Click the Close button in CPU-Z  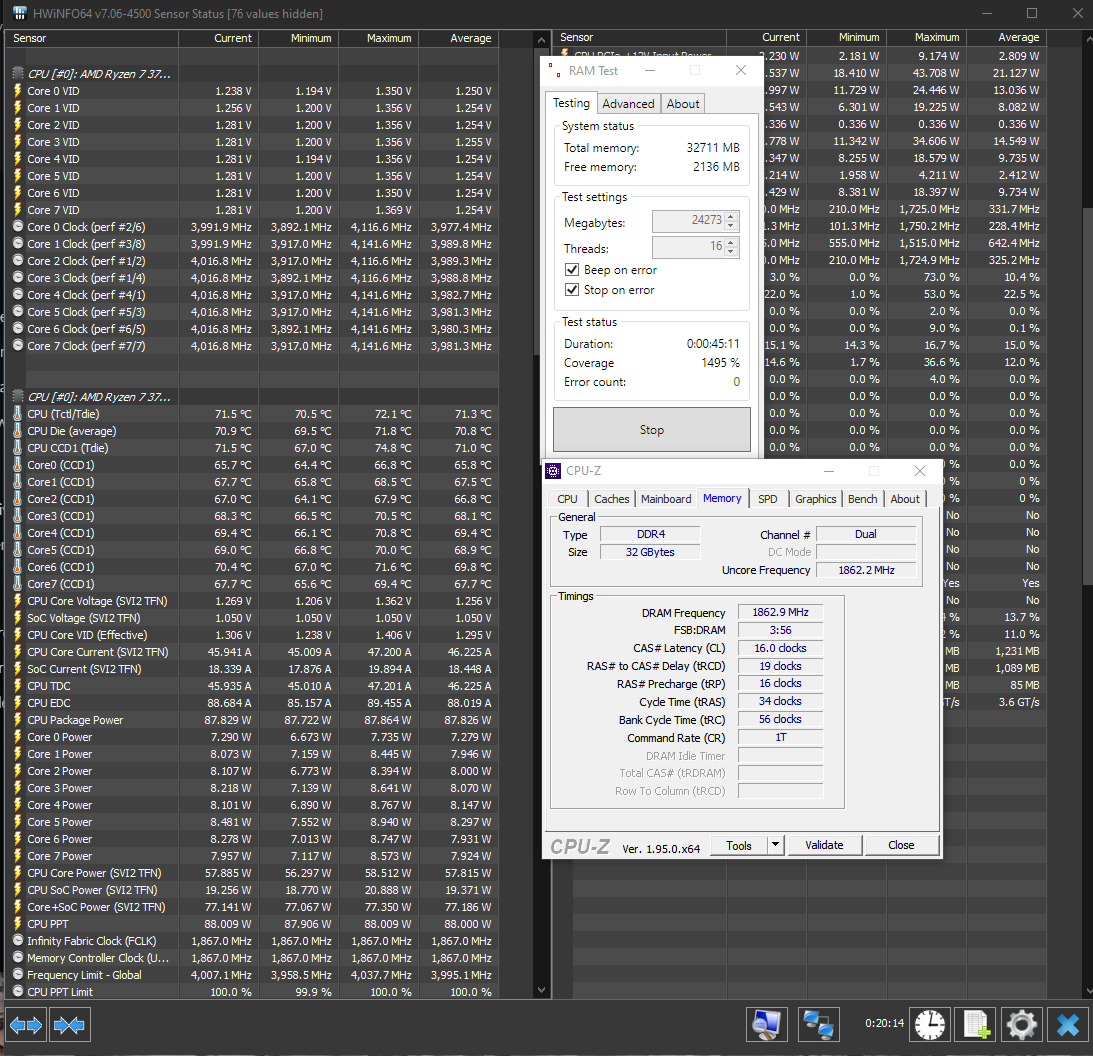(x=901, y=845)
